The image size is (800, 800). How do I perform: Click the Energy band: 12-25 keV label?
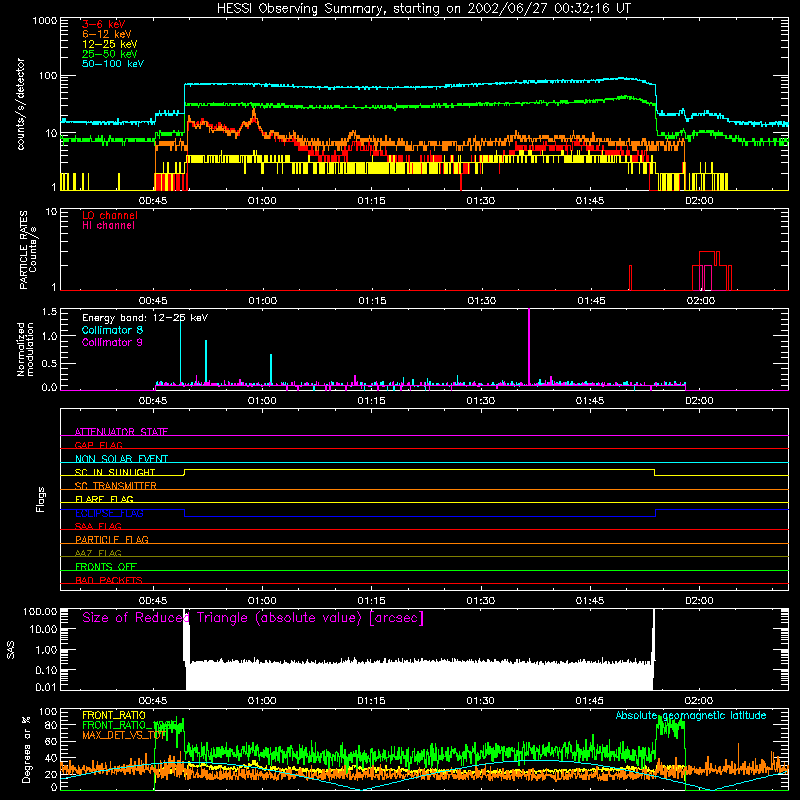[x=144, y=318]
